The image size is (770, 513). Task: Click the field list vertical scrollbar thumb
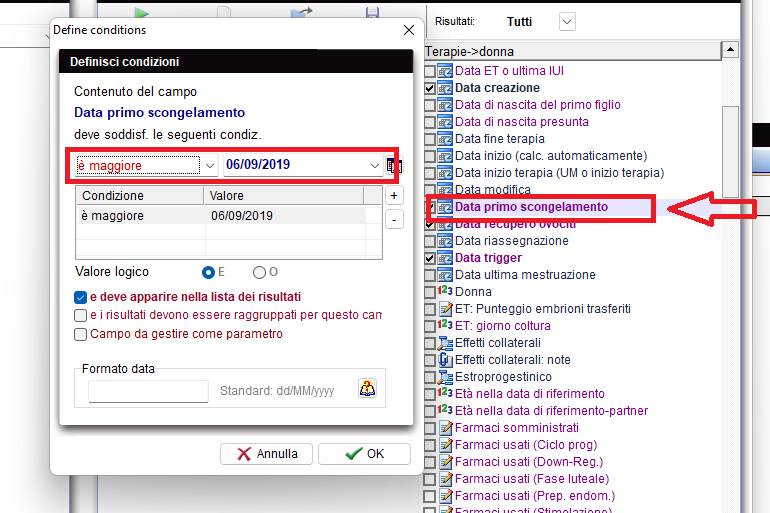pos(730,151)
